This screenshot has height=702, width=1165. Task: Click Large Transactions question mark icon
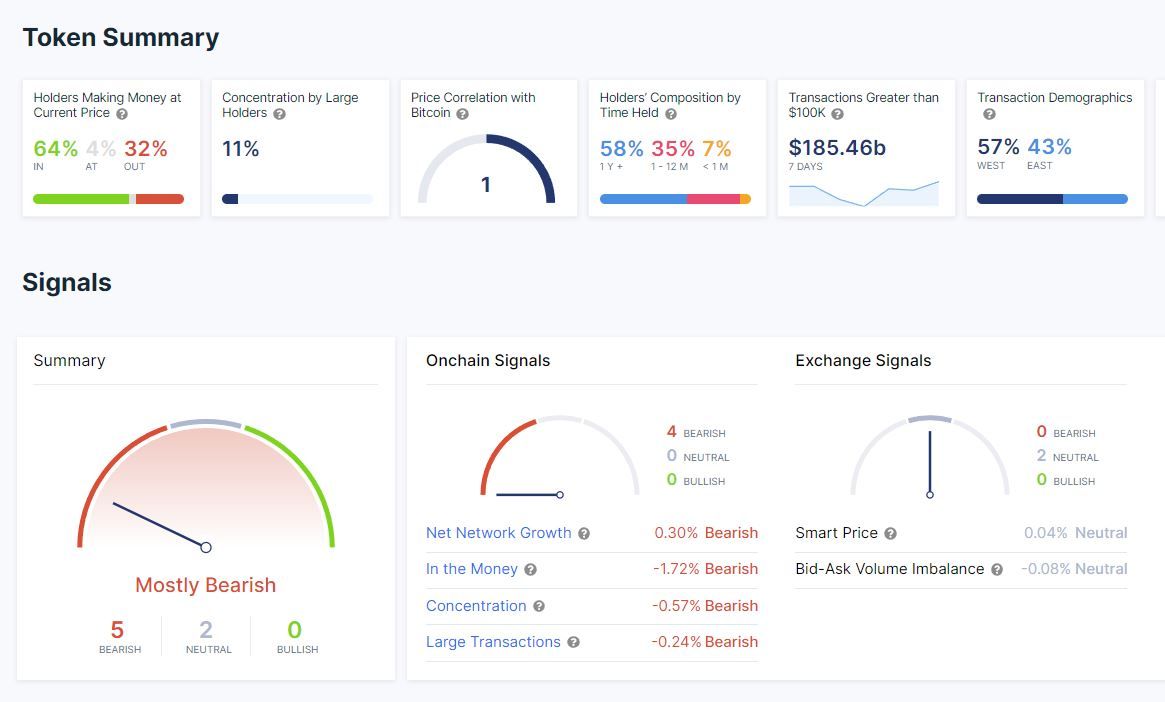click(574, 643)
